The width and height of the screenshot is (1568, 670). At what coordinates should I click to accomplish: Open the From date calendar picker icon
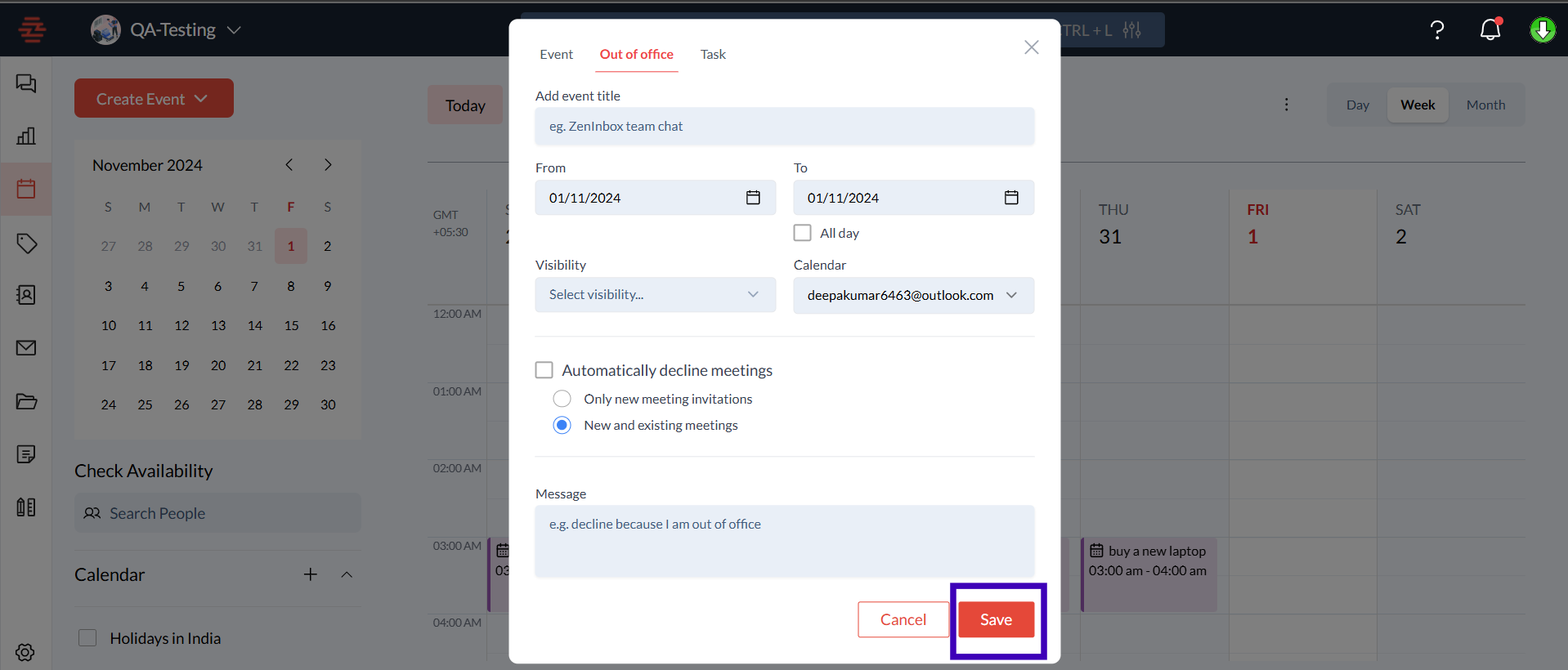coord(753,198)
